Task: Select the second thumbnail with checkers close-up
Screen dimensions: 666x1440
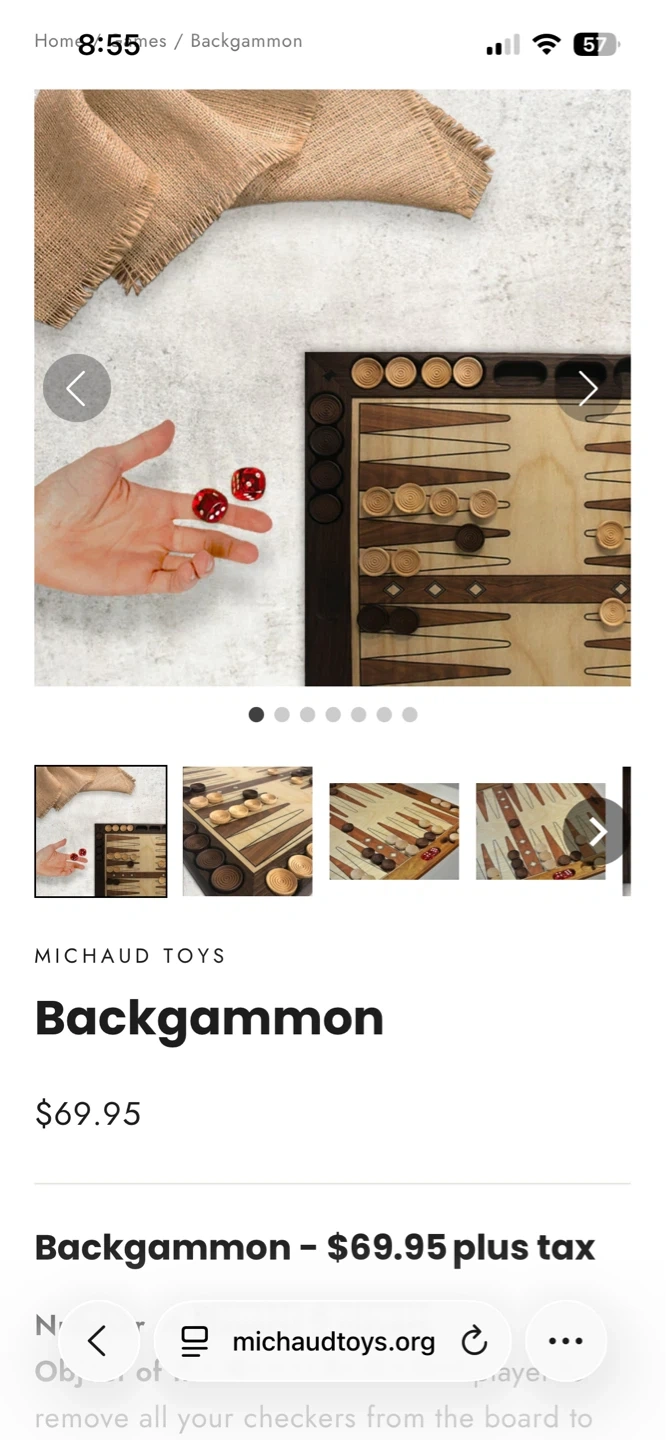Action: click(x=247, y=831)
